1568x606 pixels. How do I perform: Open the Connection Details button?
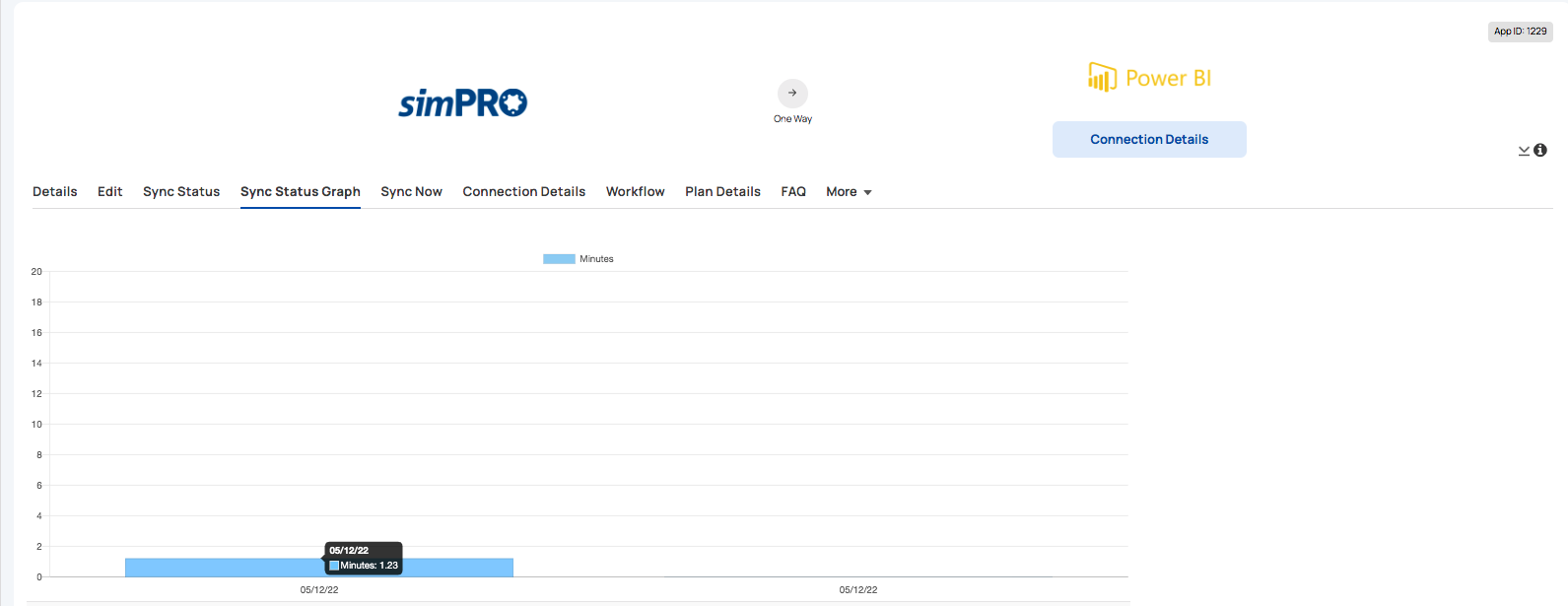[x=1149, y=139]
